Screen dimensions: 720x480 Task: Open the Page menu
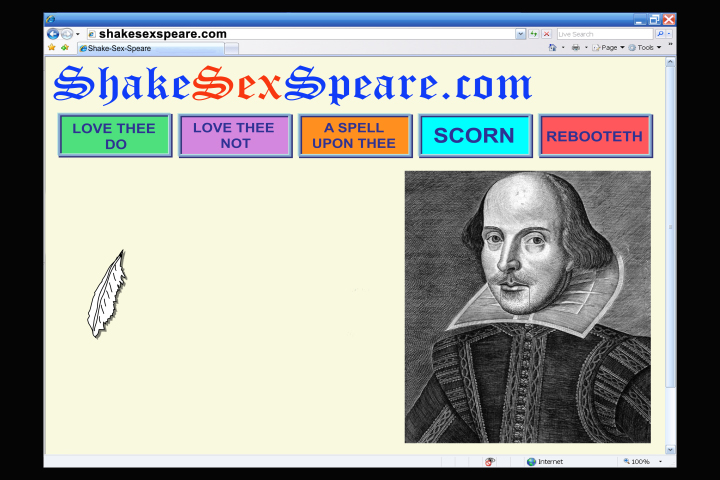pos(608,47)
